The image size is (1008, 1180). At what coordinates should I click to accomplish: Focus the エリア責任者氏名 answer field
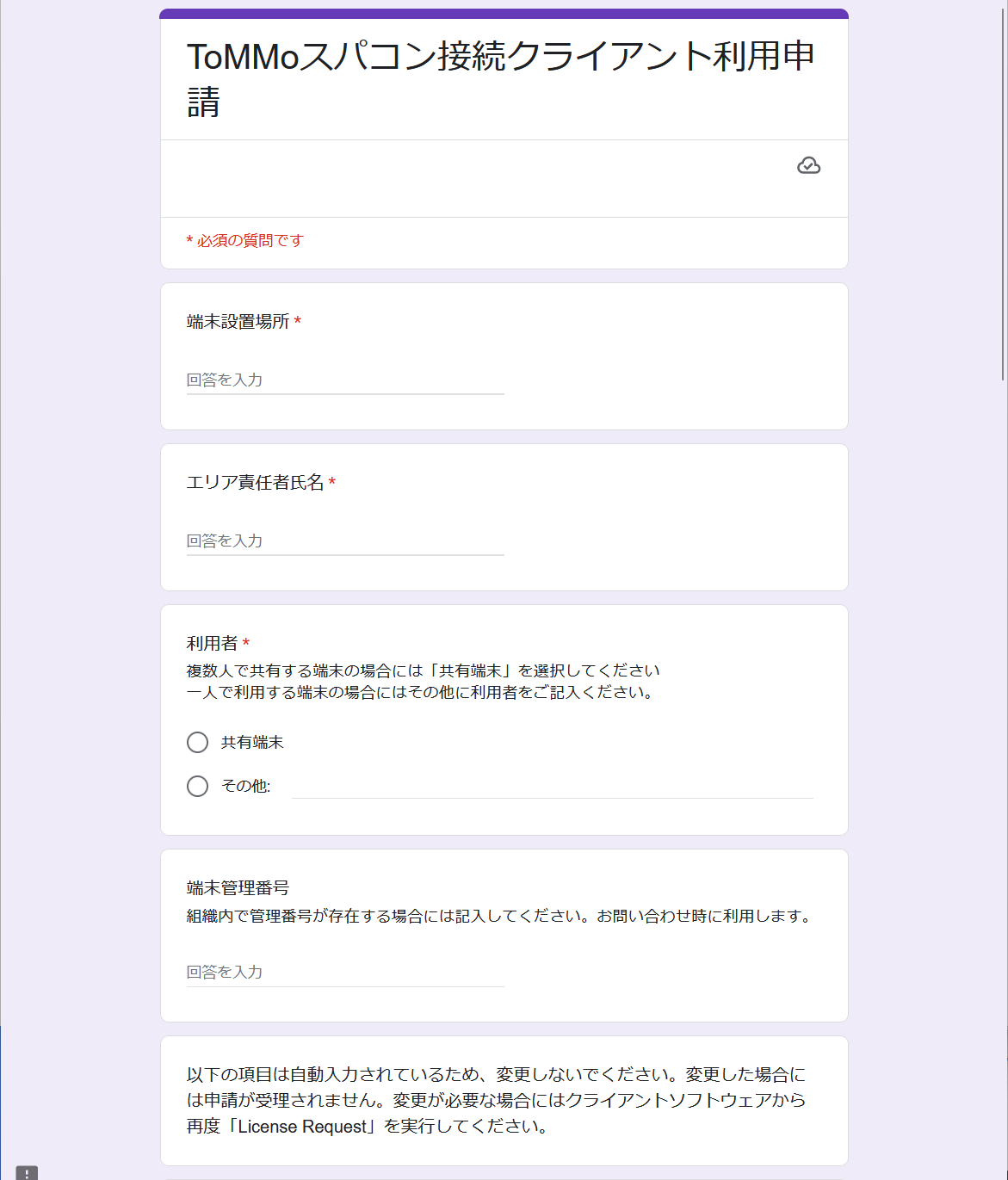click(345, 541)
